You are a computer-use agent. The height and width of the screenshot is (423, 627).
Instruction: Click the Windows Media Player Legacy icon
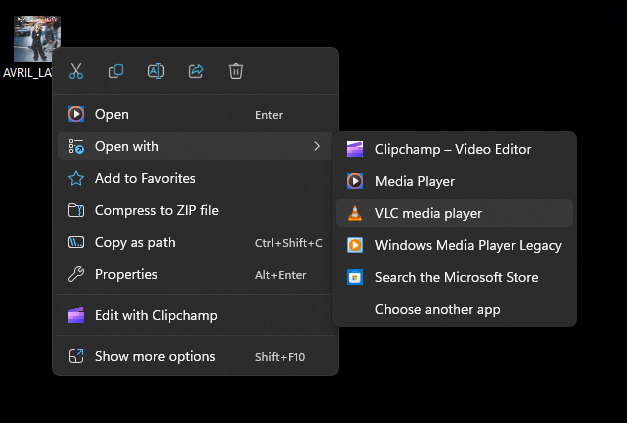355,245
